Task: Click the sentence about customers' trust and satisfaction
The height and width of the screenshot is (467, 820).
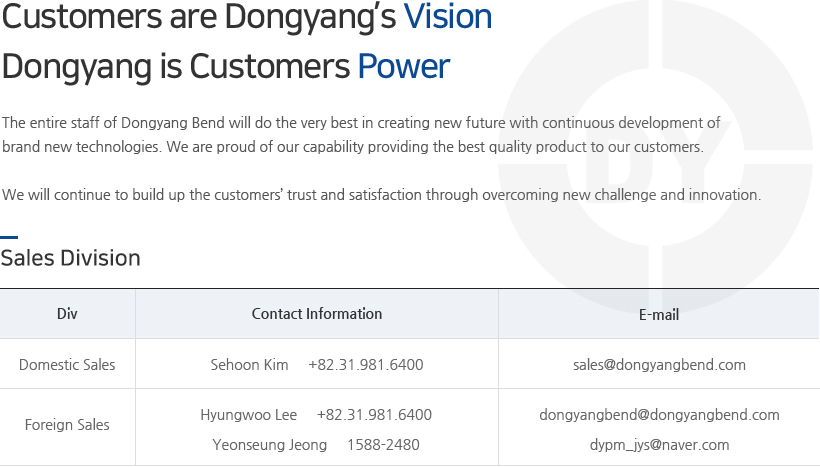Action: 381,195
